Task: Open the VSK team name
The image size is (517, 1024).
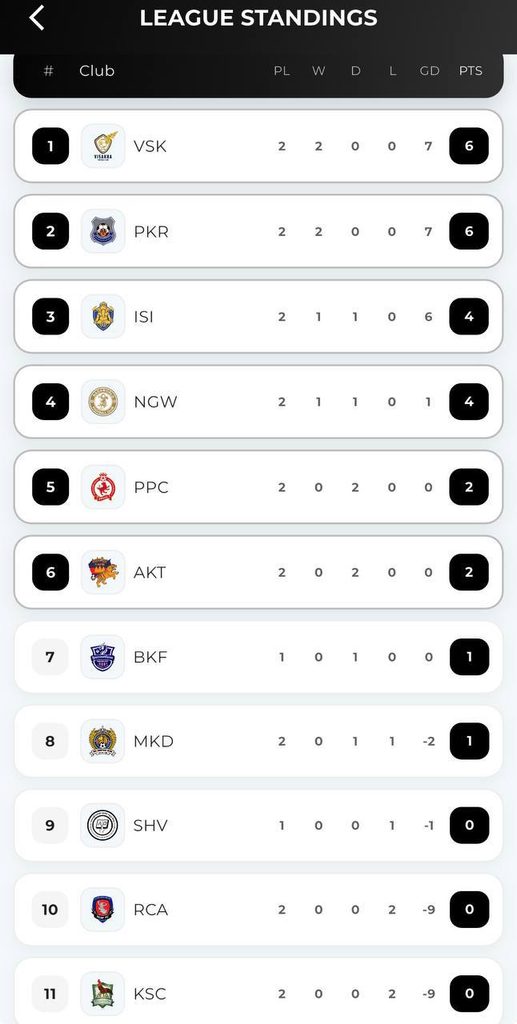Action: pos(150,146)
